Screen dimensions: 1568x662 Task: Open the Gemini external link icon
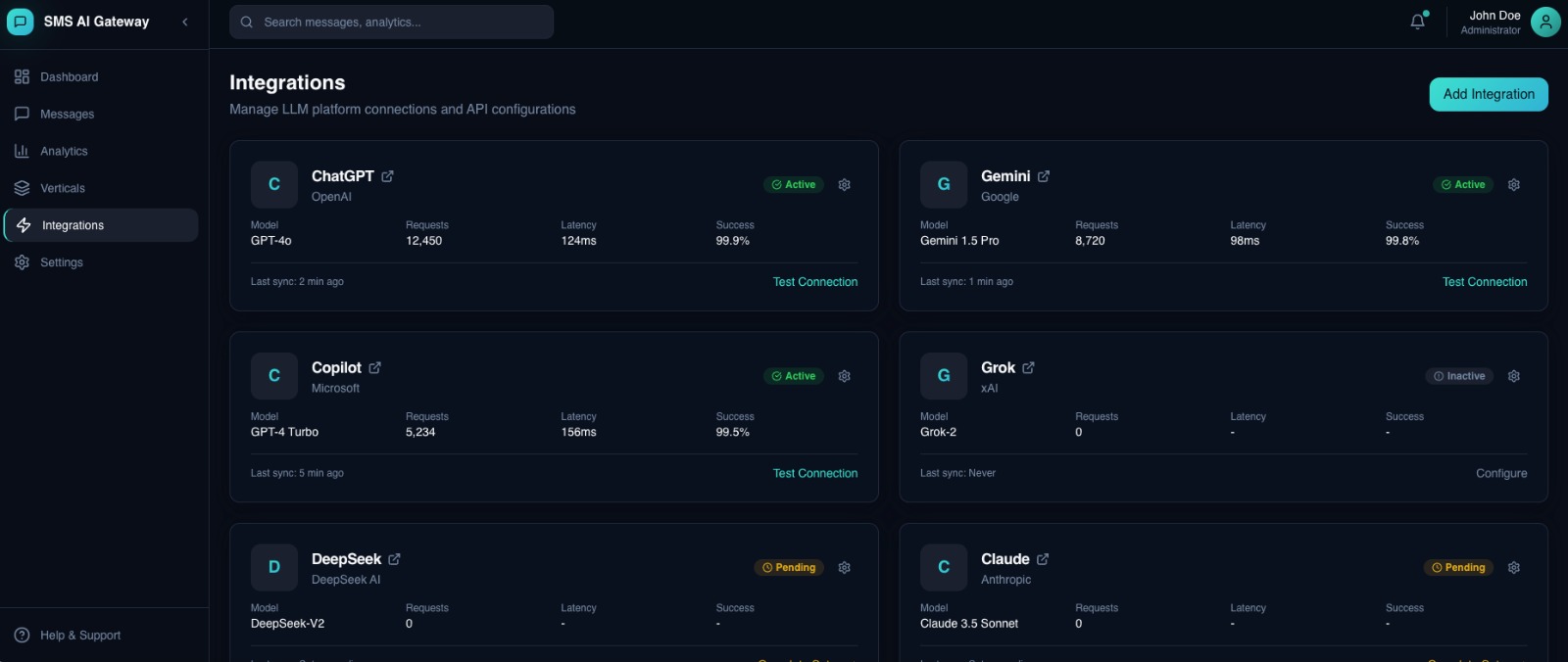pos(1044,176)
